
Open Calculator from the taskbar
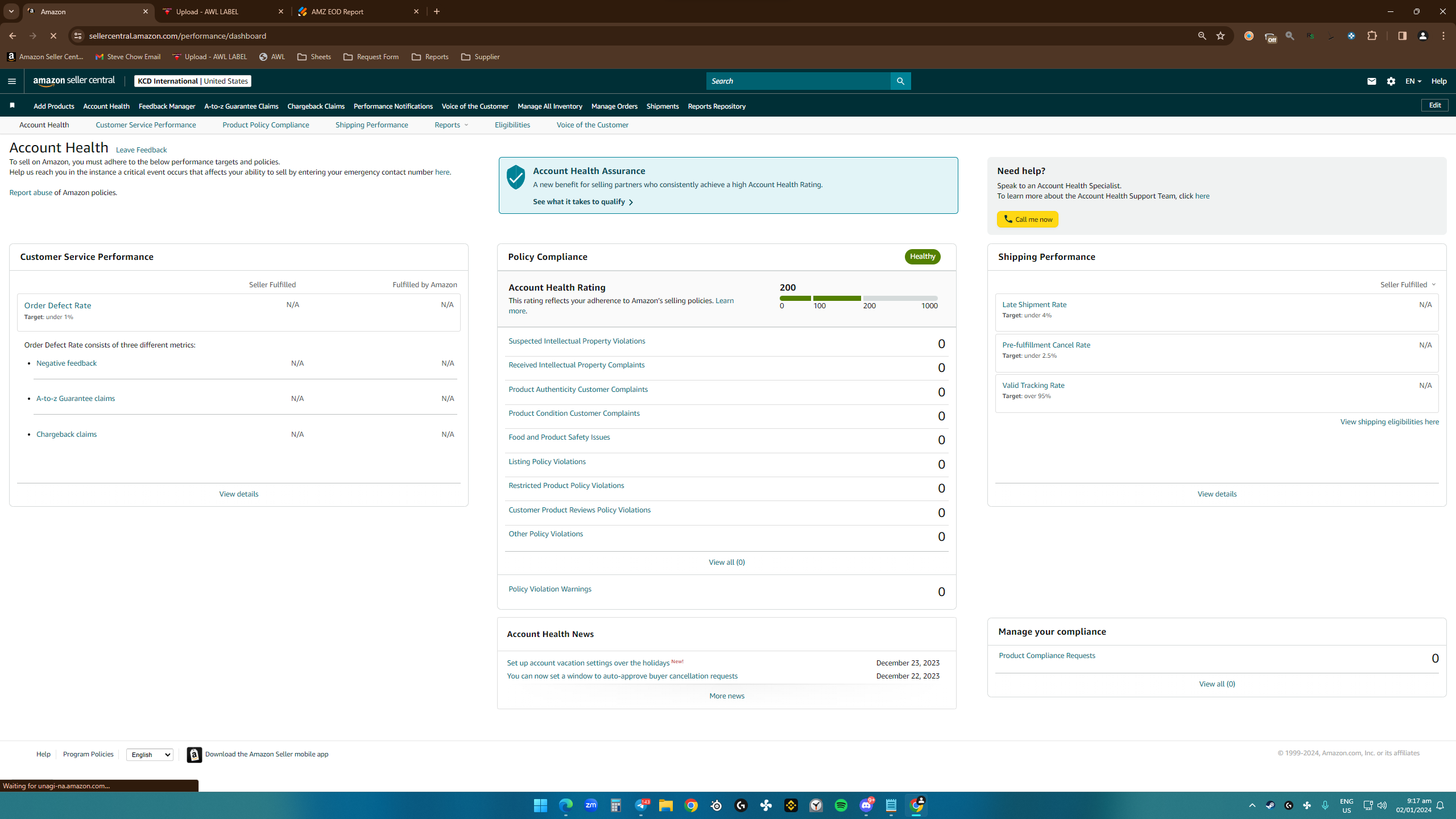tap(616, 805)
